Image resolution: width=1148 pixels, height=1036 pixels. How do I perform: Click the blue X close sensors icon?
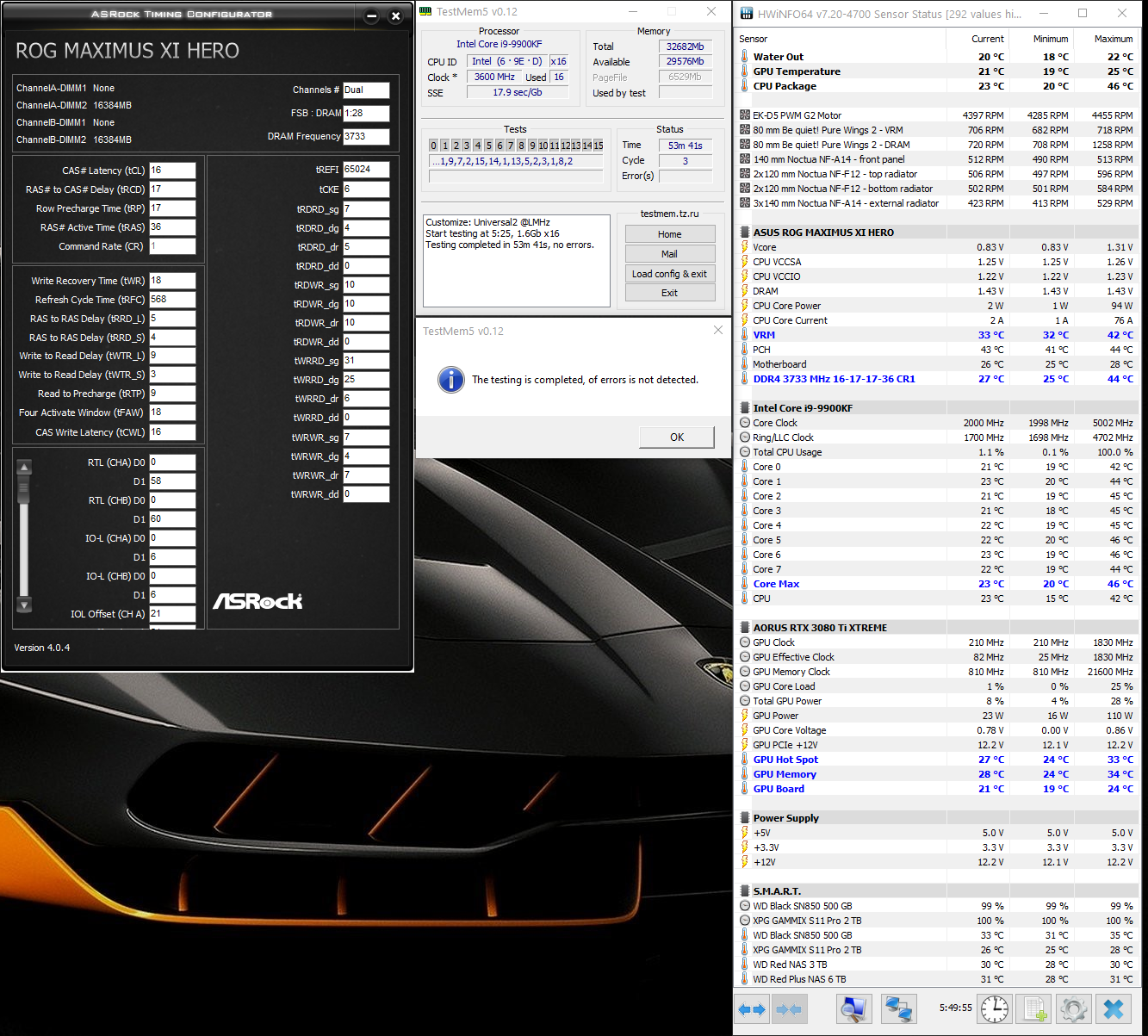pyautogui.click(x=1114, y=1008)
